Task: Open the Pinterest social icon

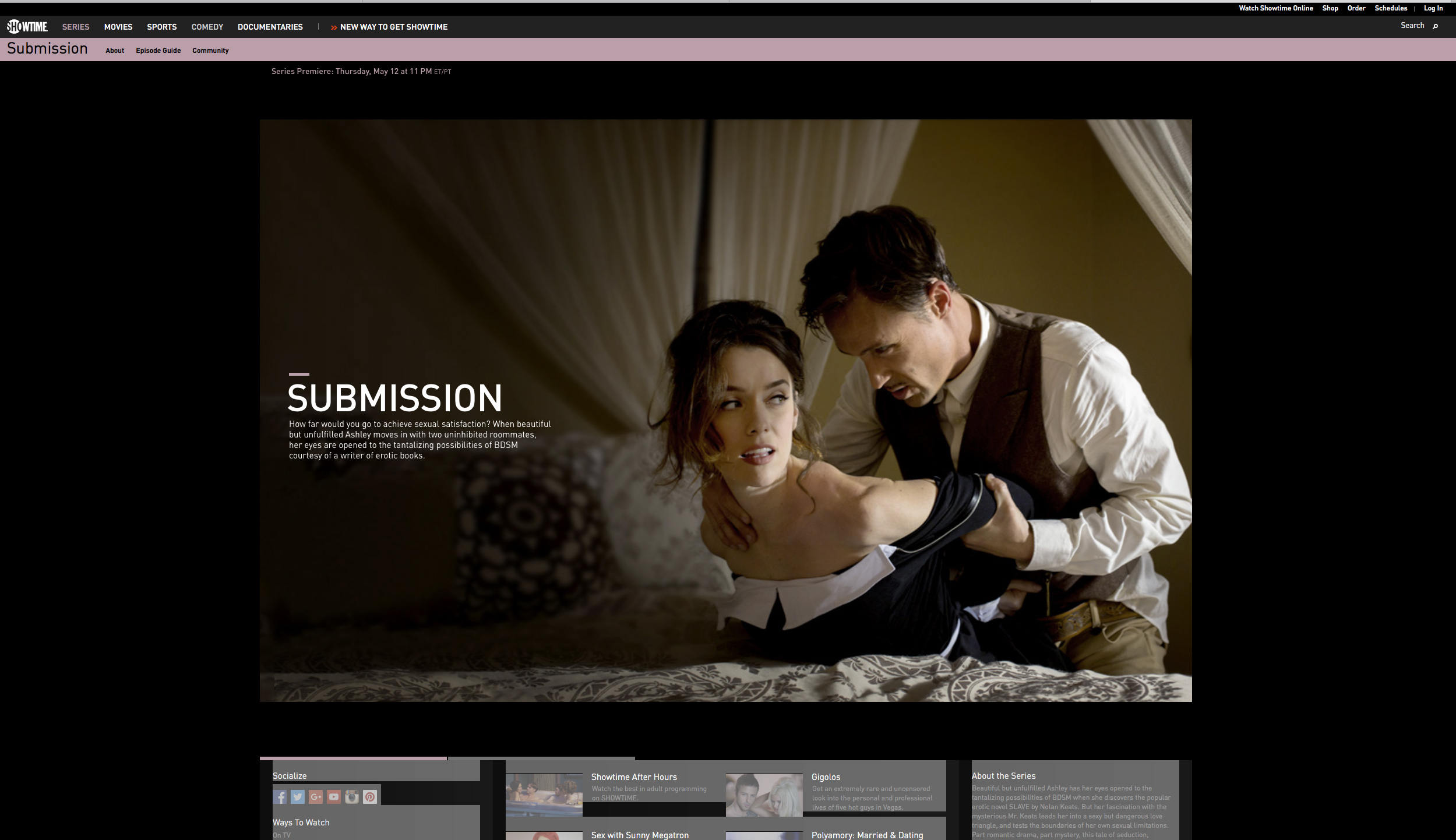Action: click(370, 797)
